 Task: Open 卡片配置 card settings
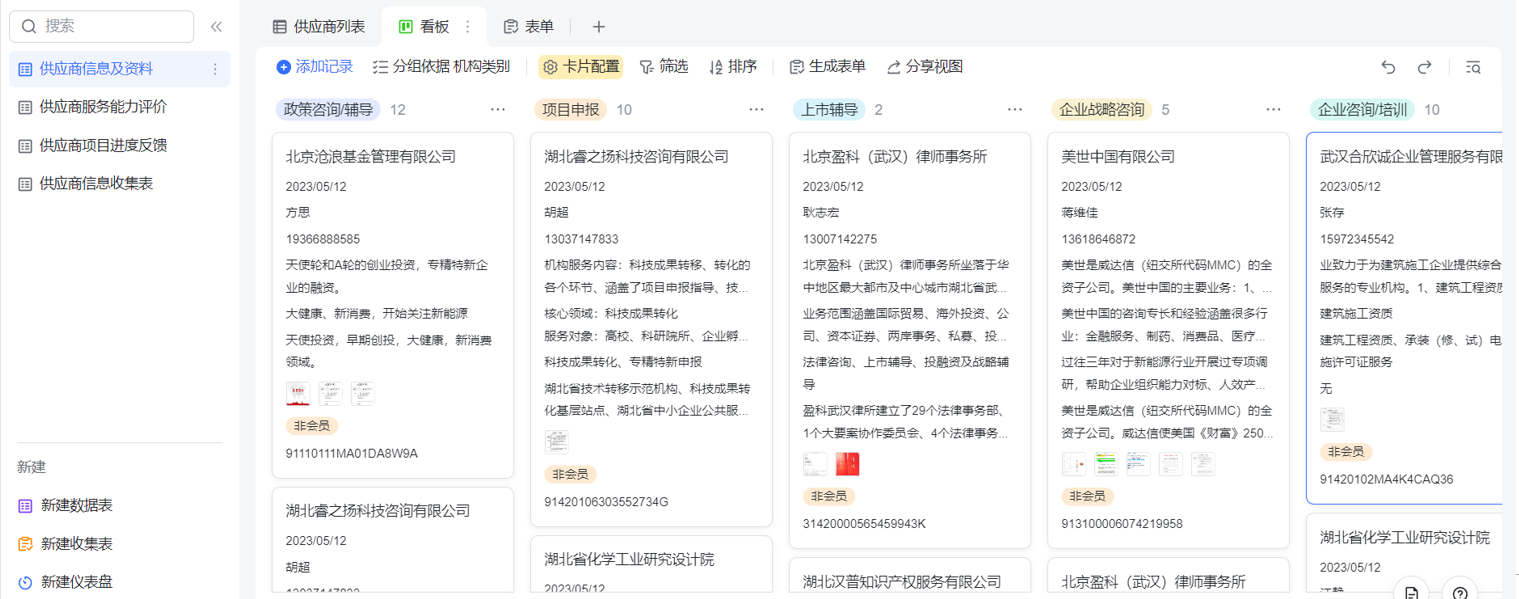(581, 67)
